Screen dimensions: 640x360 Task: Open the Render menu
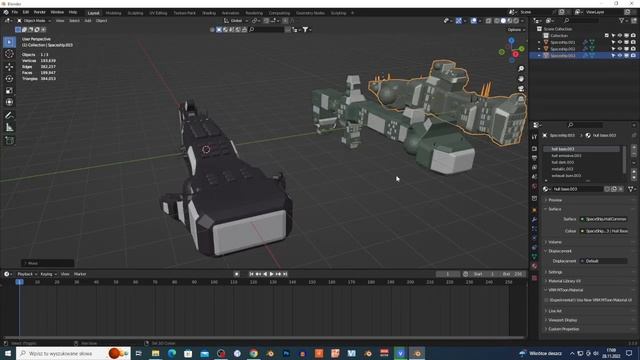pos(40,12)
